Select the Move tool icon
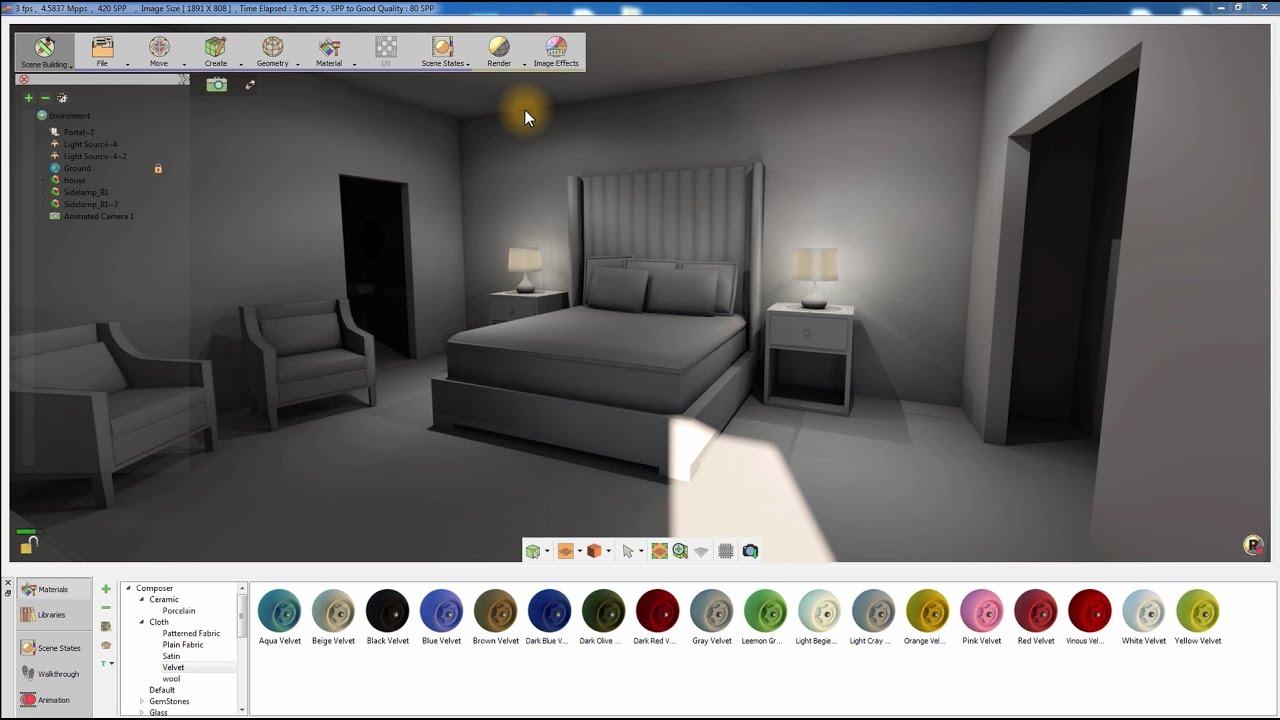Viewport: 1280px width, 720px height. click(x=159, y=47)
